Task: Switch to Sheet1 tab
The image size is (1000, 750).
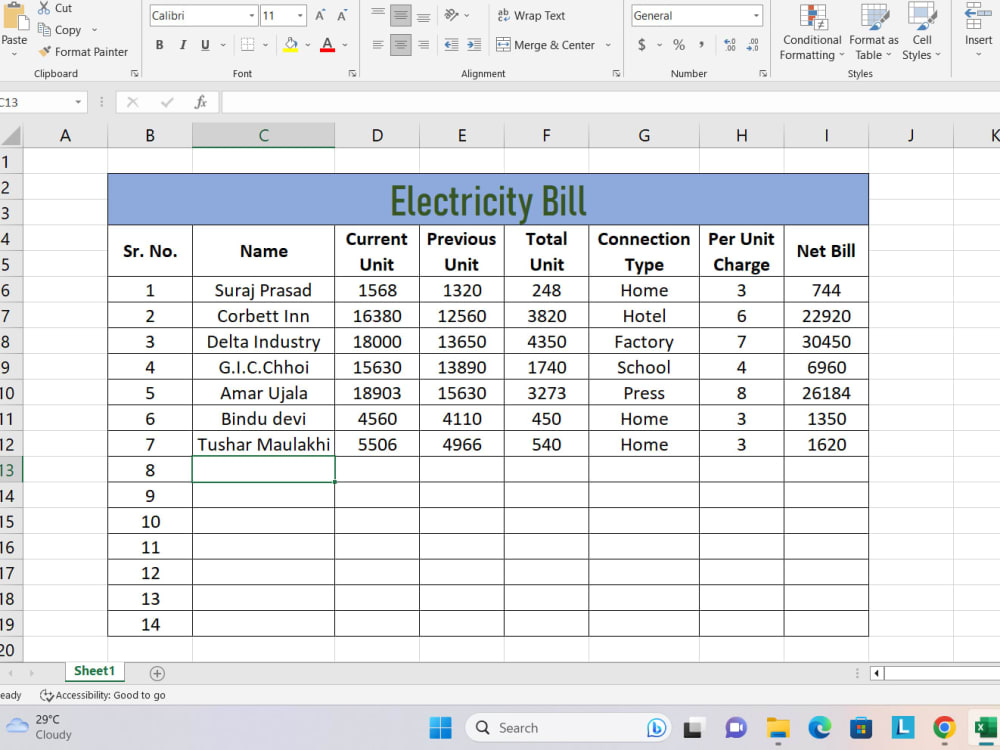Action: pyautogui.click(x=94, y=671)
